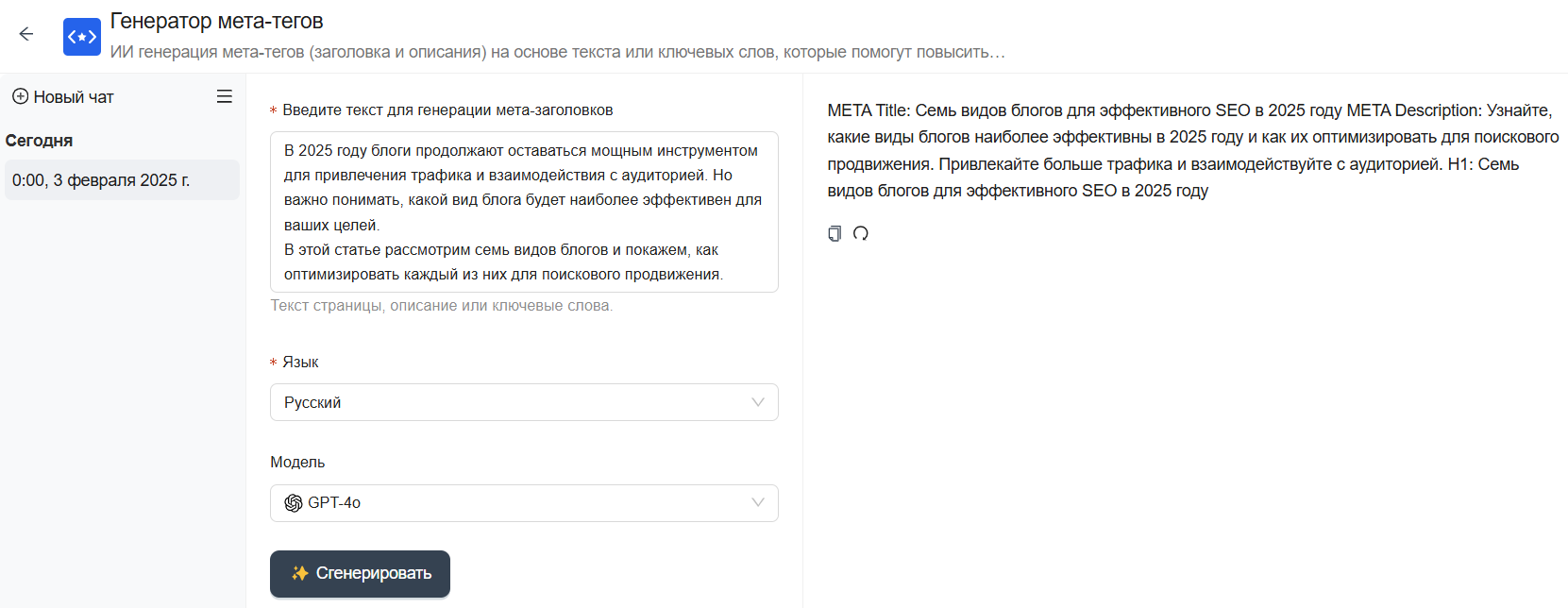Regenerate the output with the refresh icon
The width and height of the screenshot is (1568, 608).
pos(861,233)
